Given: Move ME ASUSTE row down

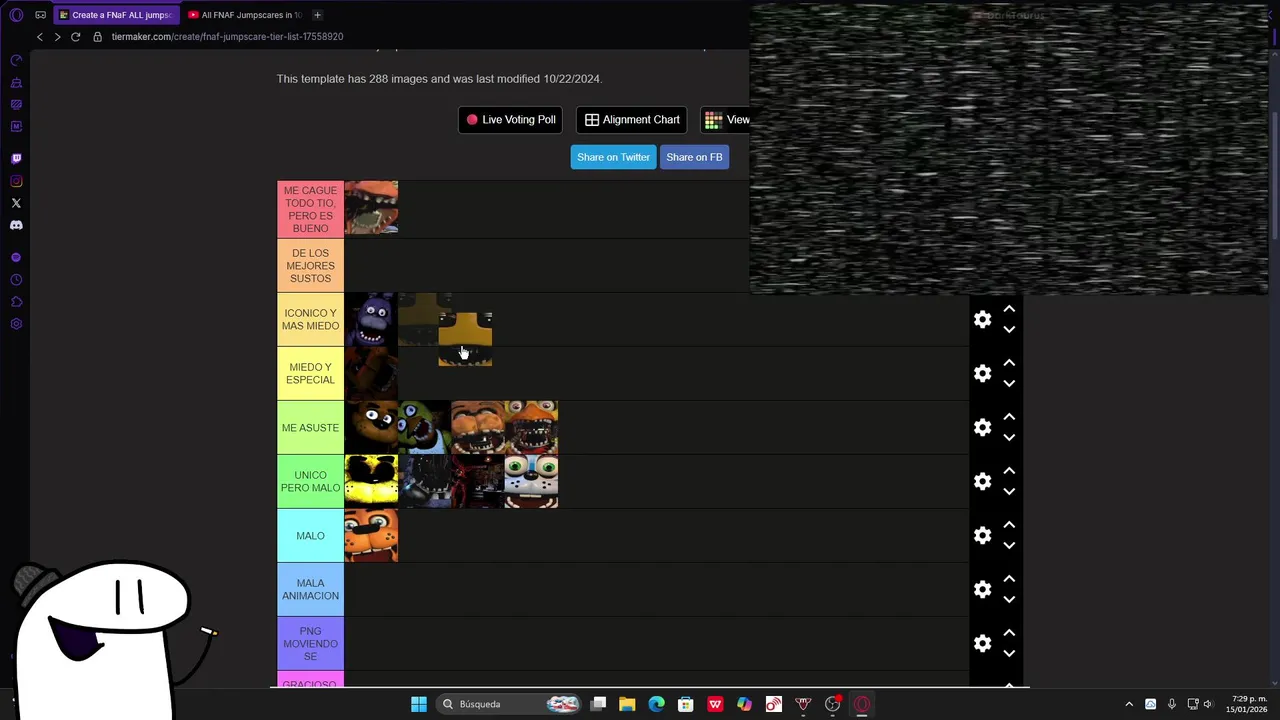Looking at the screenshot, I should point(1009,437).
